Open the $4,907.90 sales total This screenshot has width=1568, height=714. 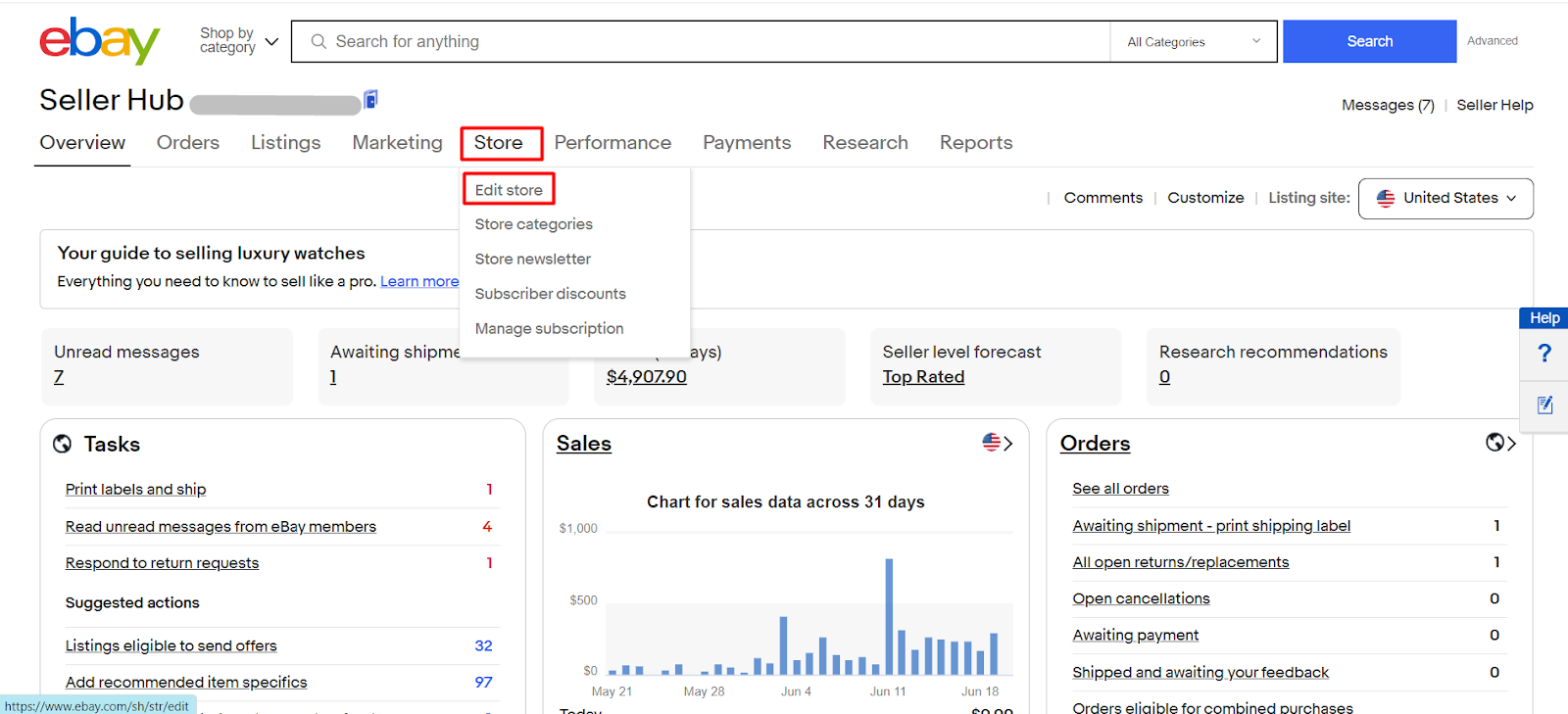point(647,377)
